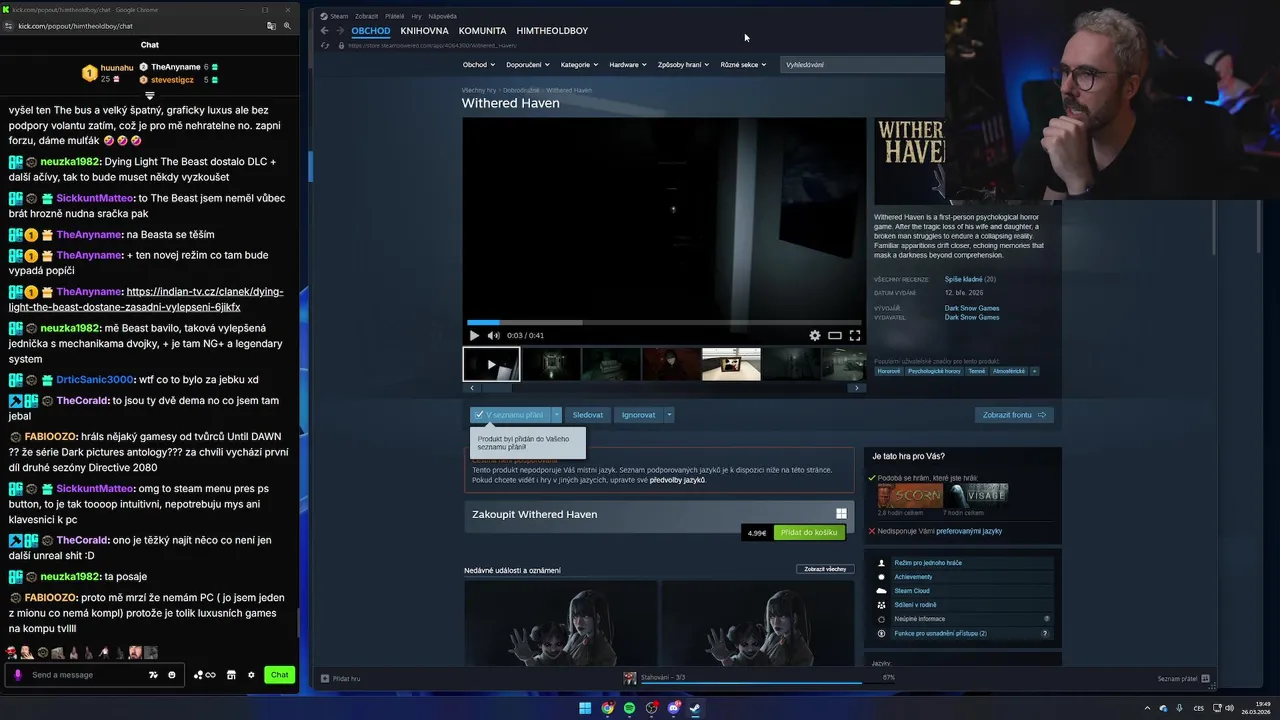
Task: Open the shop icon in Kick chat bar
Action: click(231, 675)
